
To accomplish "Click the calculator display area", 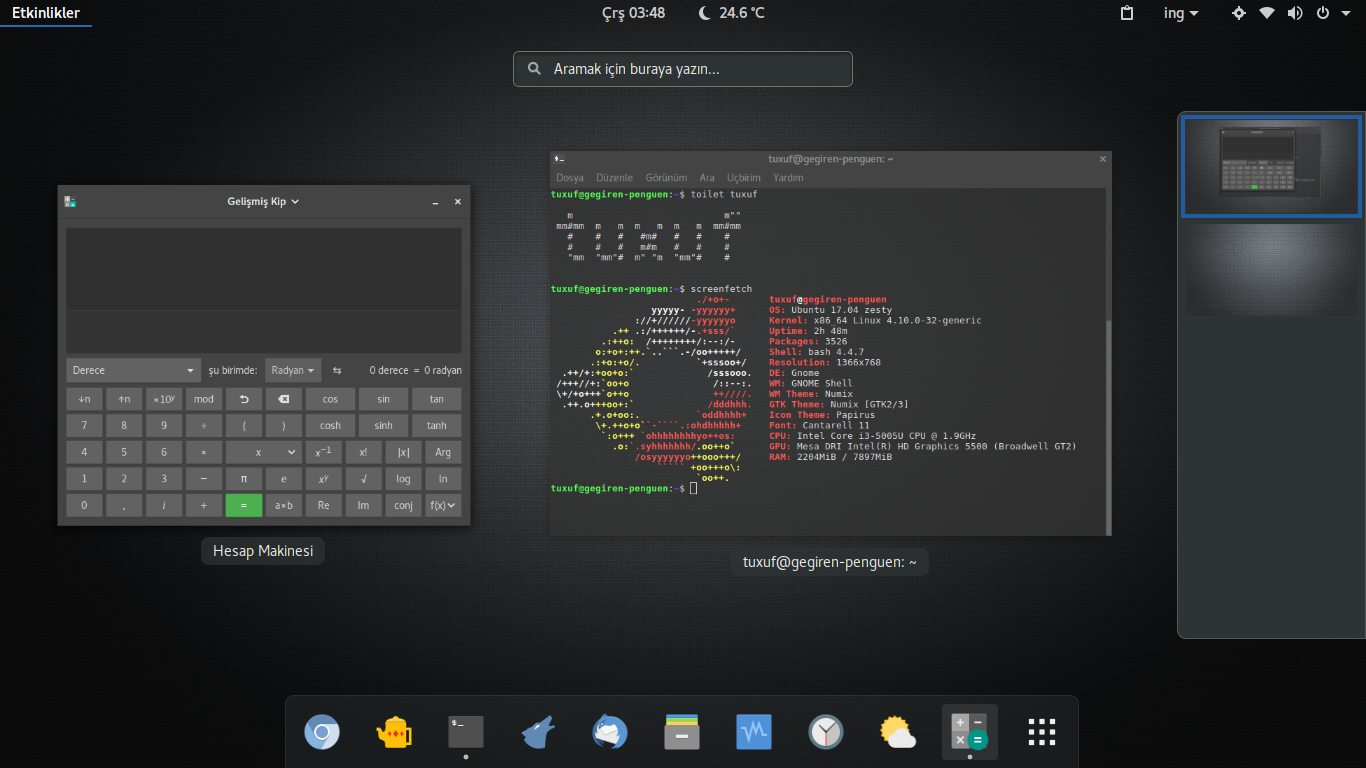I will pyautogui.click(x=264, y=290).
